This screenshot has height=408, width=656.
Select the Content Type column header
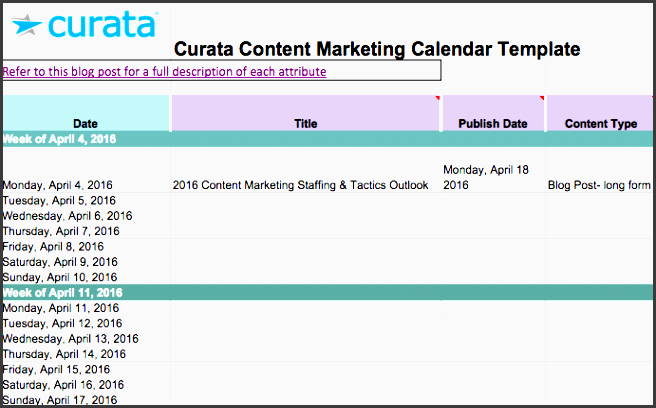point(600,124)
